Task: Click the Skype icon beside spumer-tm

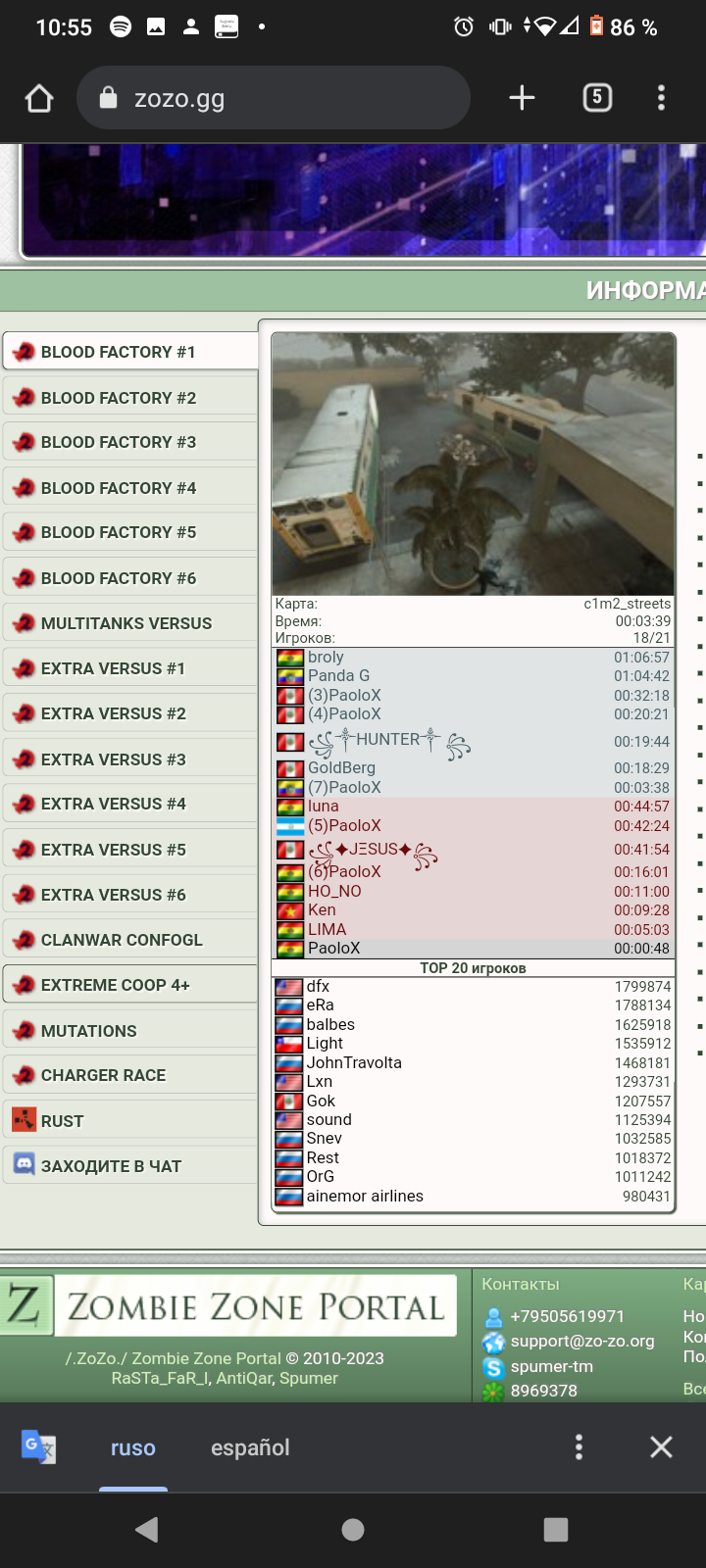Action: coord(494,1367)
